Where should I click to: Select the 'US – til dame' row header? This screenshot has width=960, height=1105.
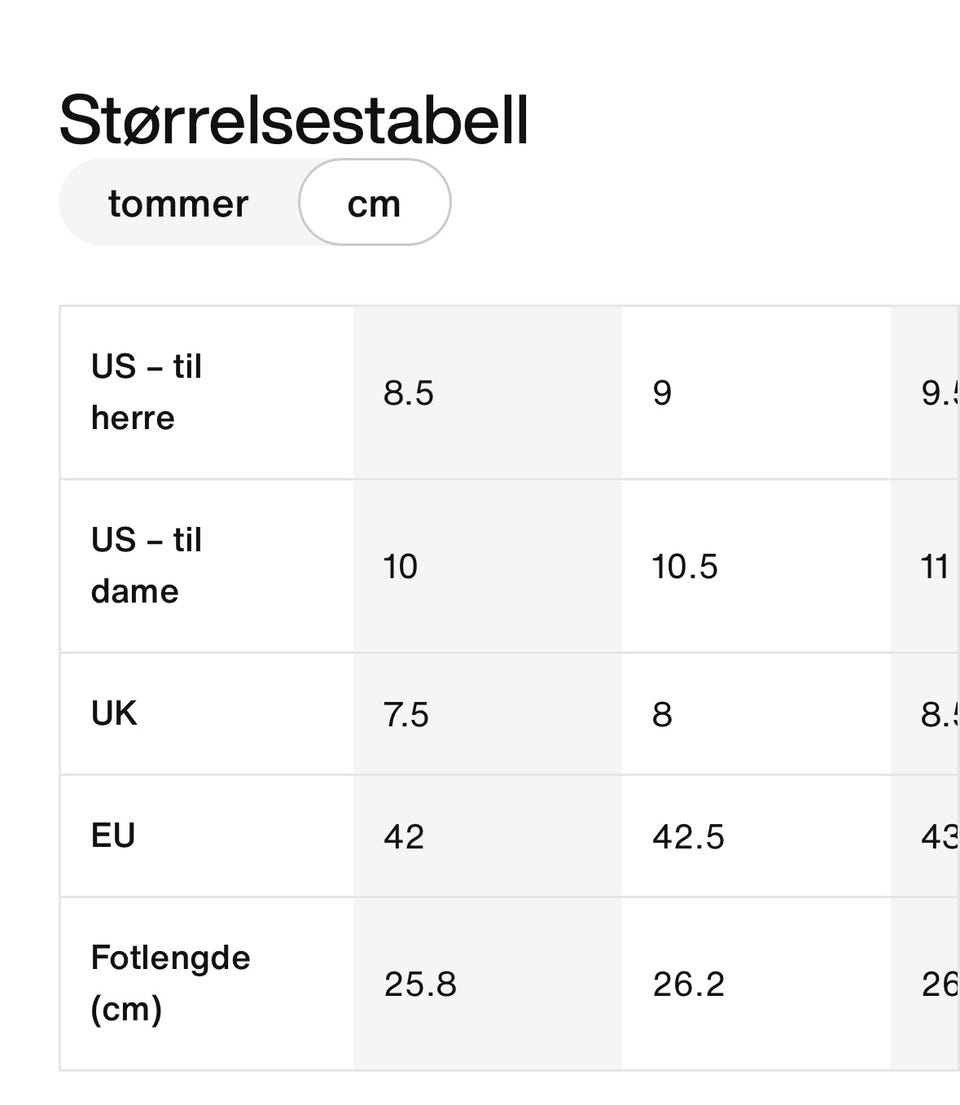coord(147,566)
